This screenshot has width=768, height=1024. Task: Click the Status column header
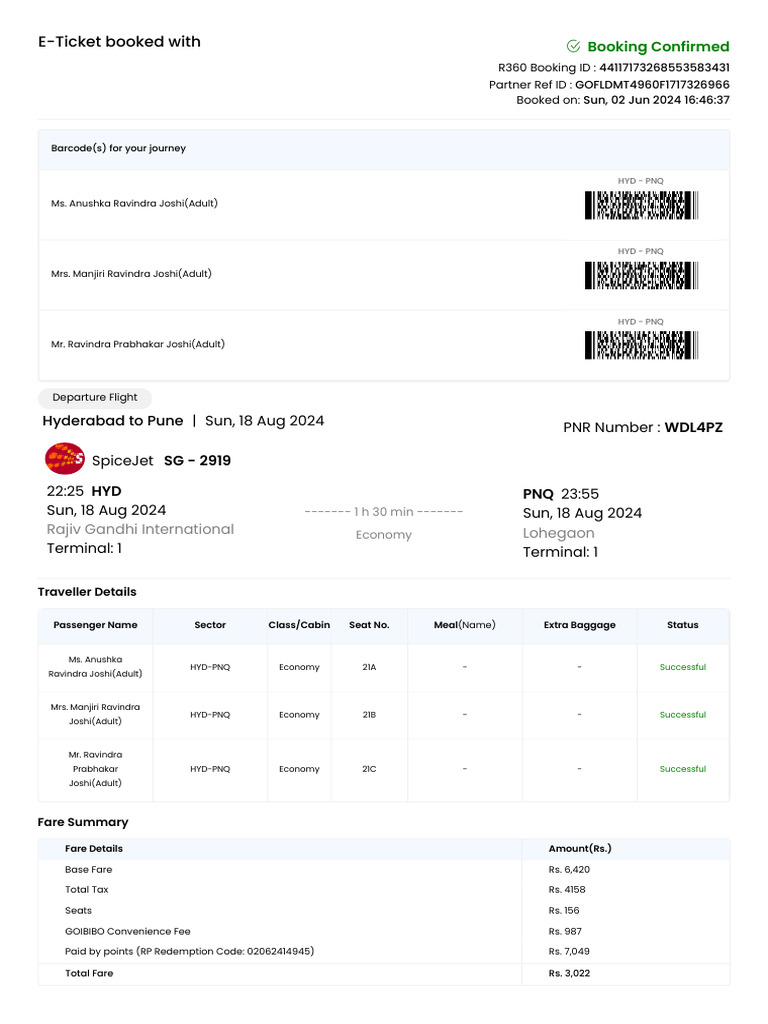pos(682,625)
